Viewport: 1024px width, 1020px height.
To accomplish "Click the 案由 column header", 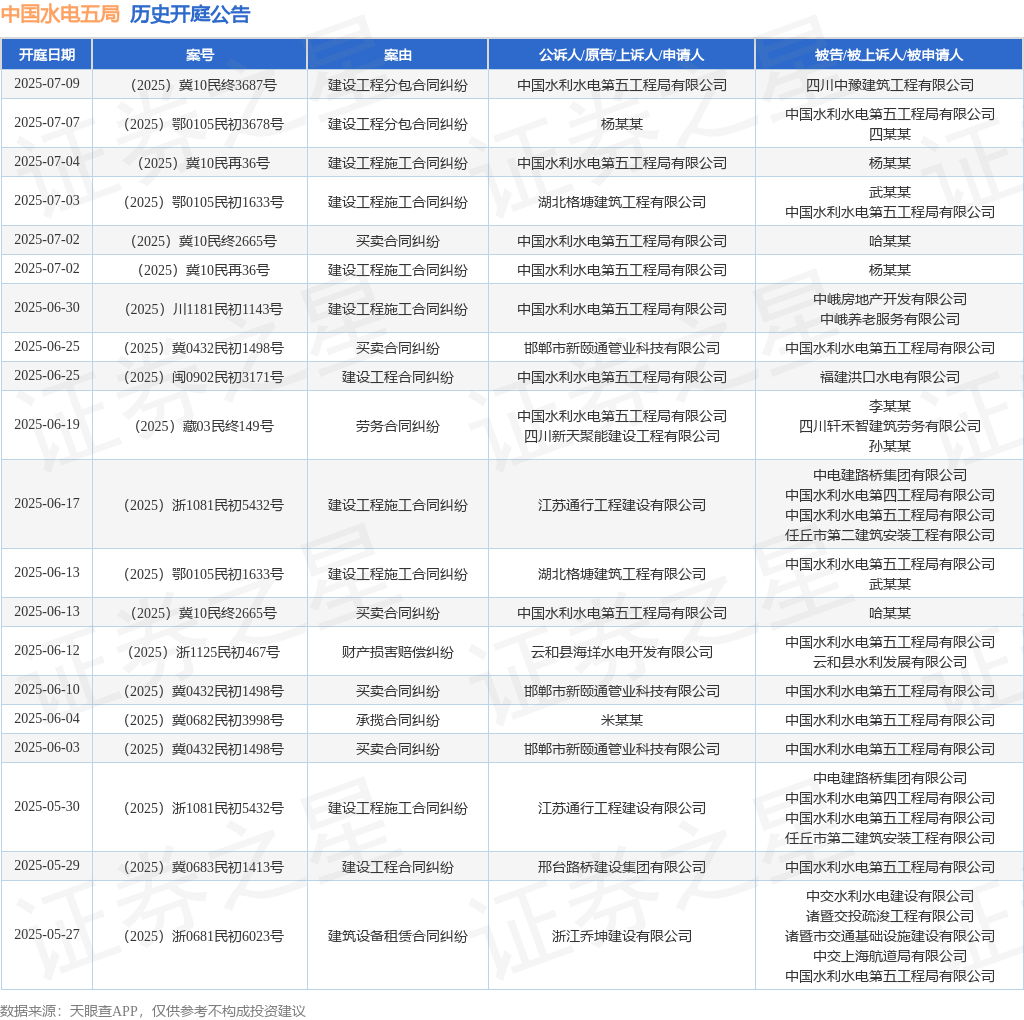I will (x=397, y=55).
